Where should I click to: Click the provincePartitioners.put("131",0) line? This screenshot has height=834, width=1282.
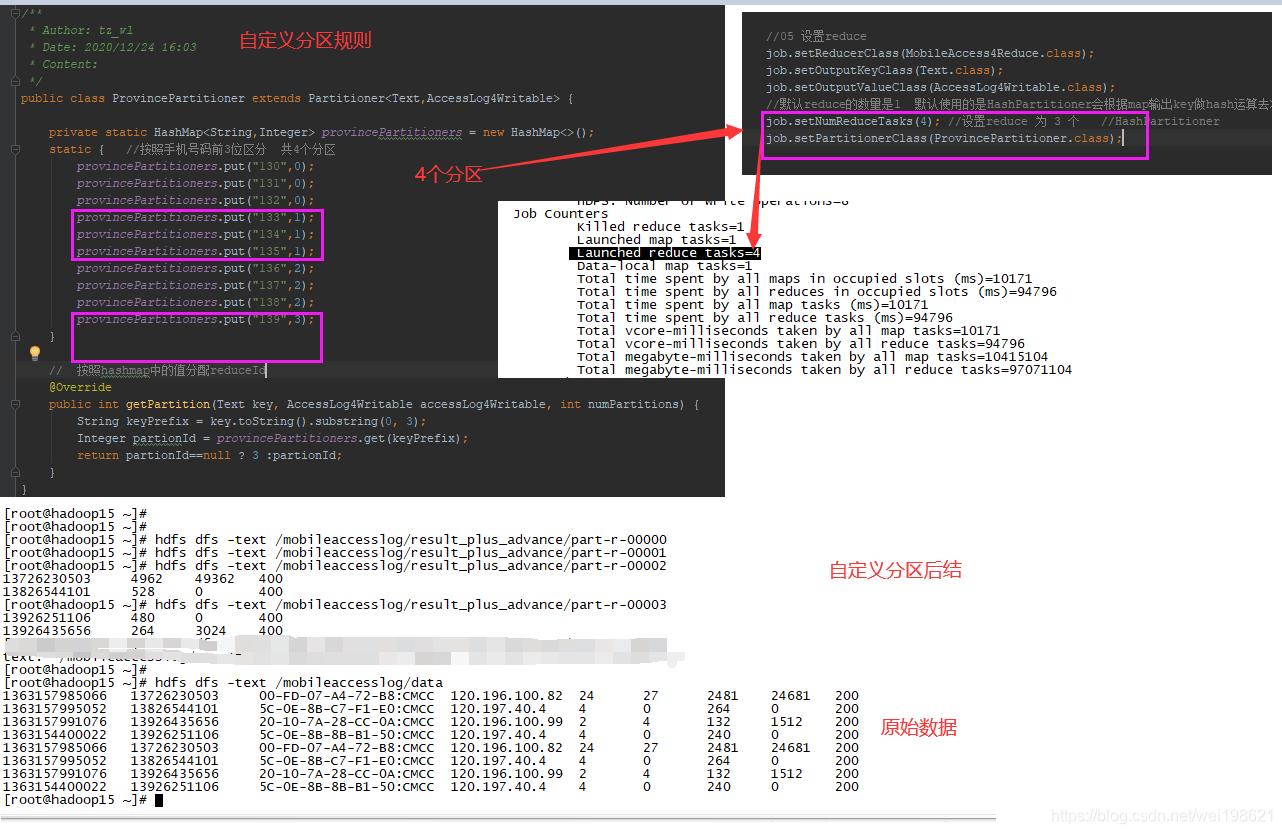196,183
